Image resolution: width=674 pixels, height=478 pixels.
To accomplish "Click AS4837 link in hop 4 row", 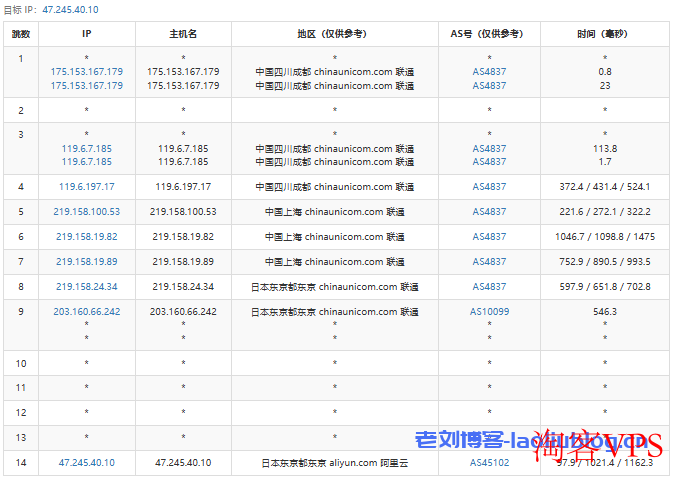I will click(489, 187).
